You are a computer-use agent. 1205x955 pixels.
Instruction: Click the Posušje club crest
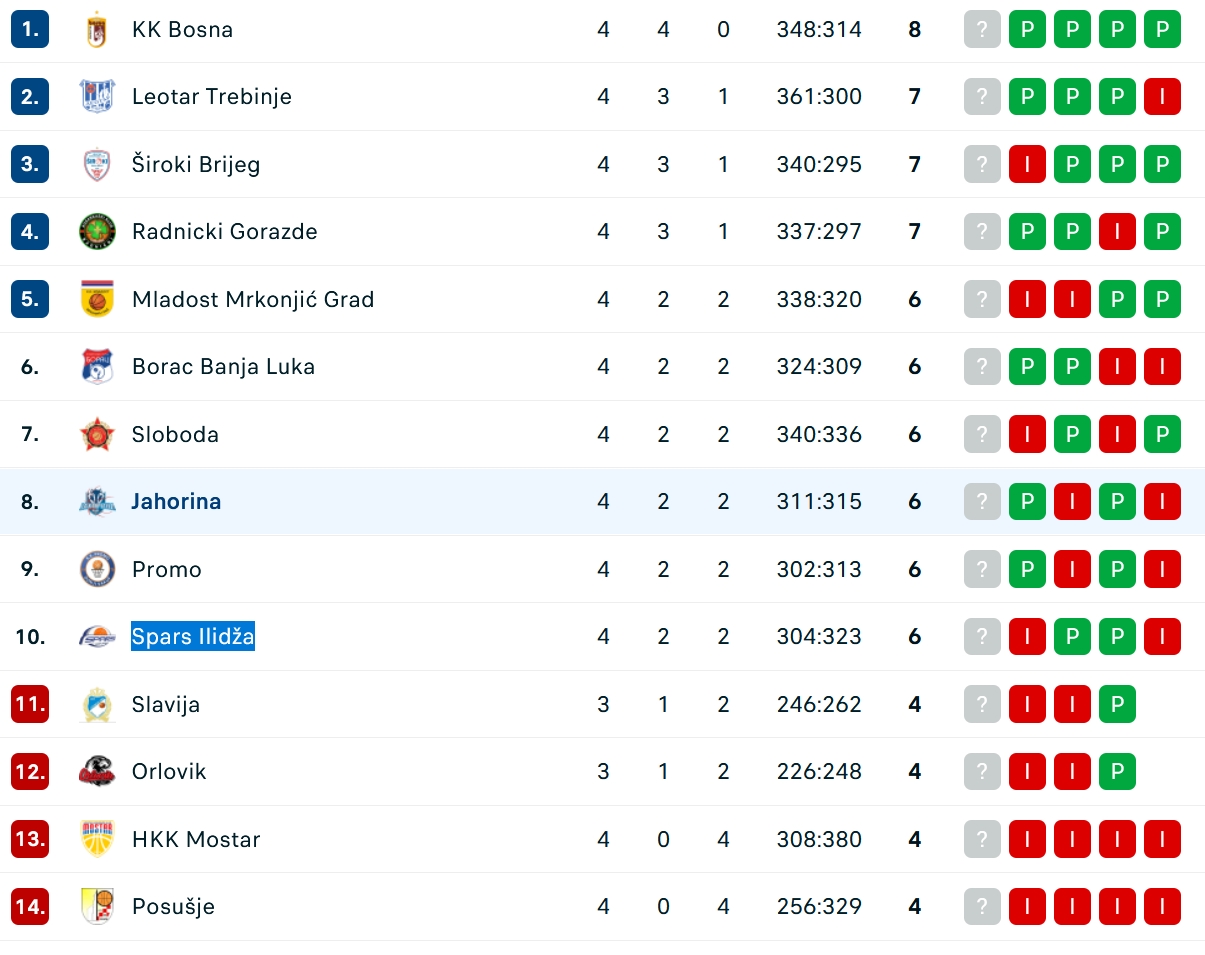pos(97,906)
